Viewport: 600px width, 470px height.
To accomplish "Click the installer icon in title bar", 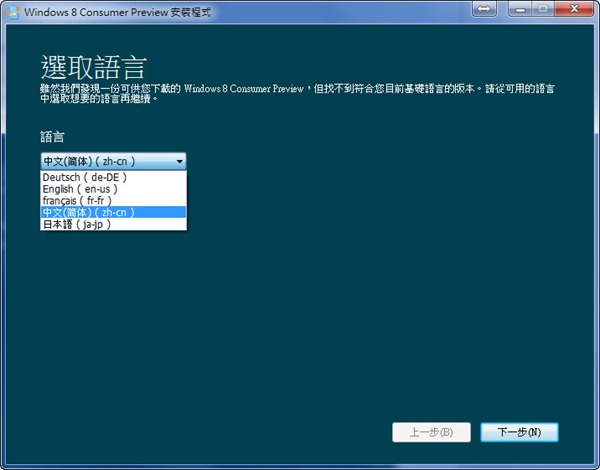I will tap(13, 12).
